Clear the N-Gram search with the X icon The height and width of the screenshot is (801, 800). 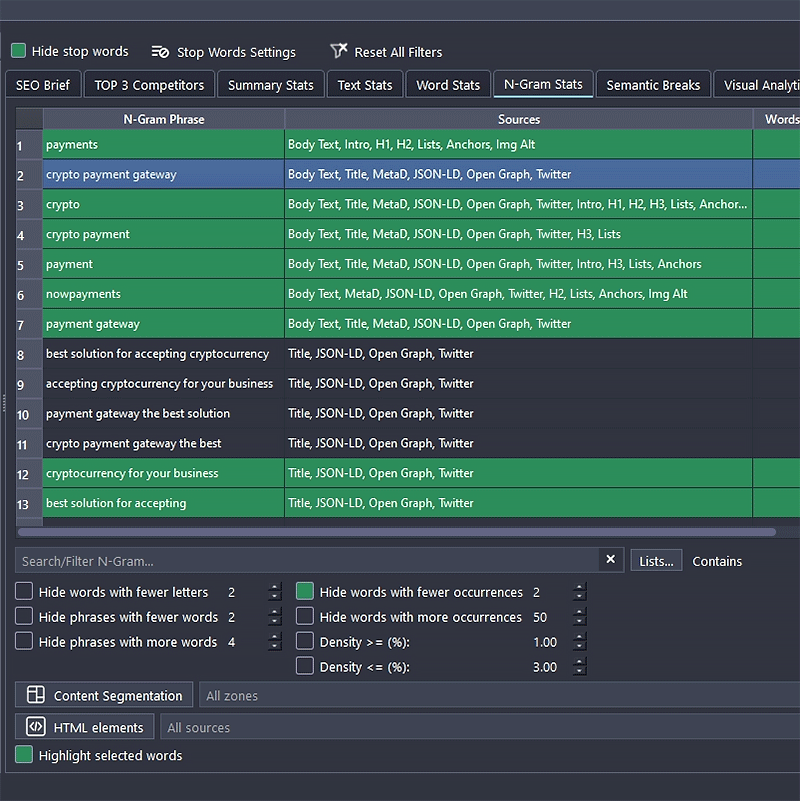coord(611,560)
